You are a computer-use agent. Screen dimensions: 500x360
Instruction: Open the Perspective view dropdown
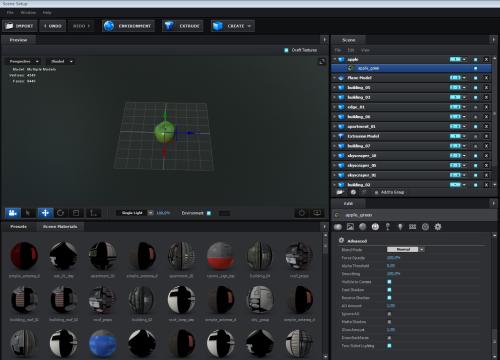[x=24, y=61]
